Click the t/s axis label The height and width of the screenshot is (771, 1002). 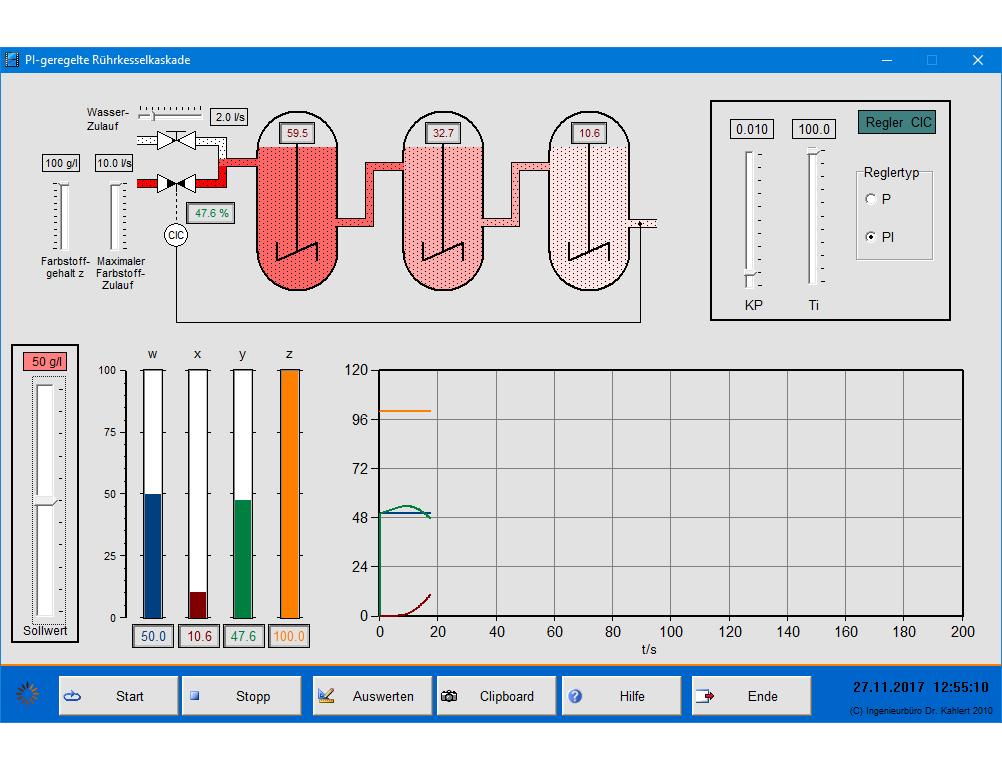pos(649,650)
